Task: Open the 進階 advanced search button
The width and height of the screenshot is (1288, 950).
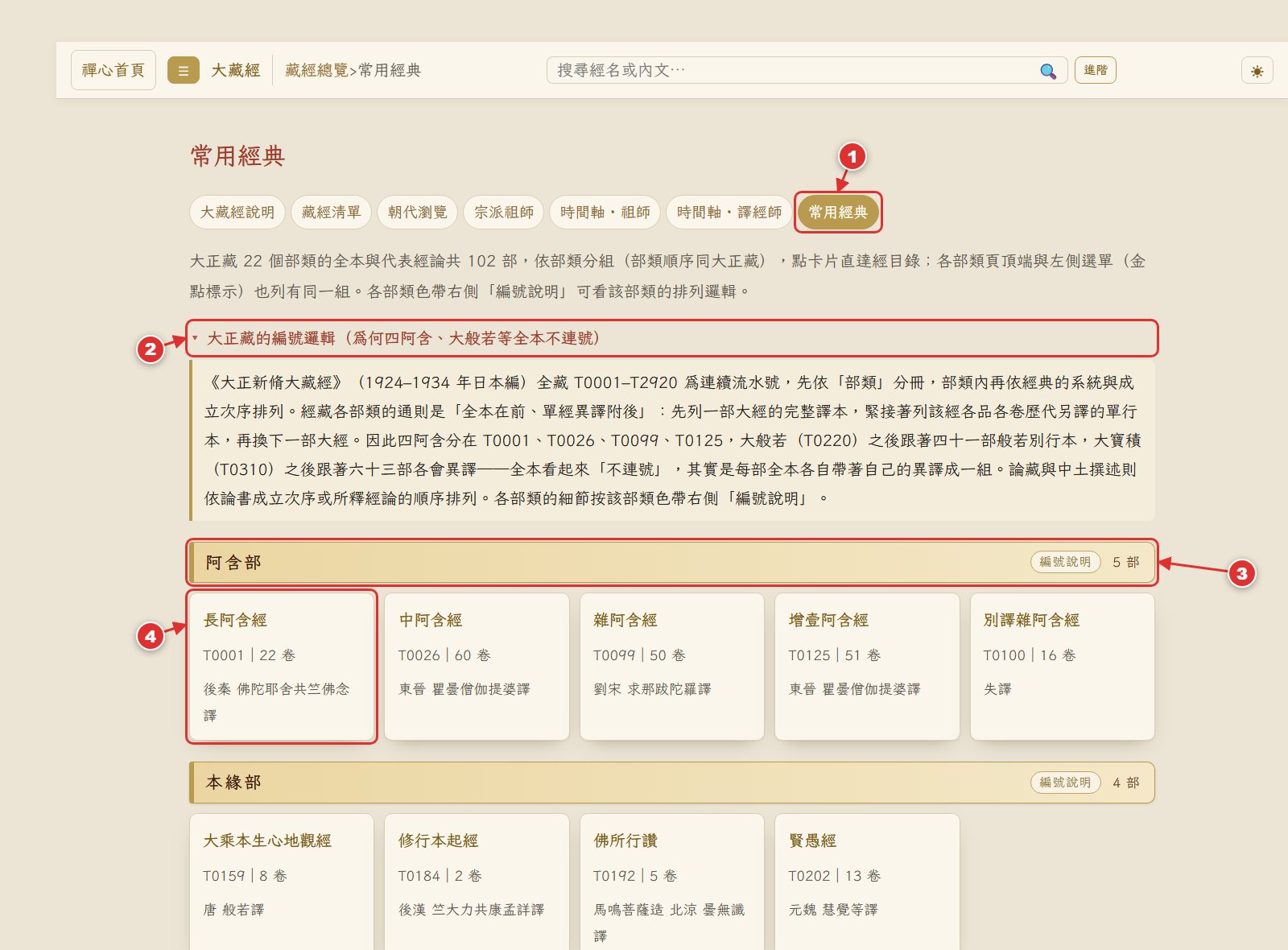Action: 1096,70
